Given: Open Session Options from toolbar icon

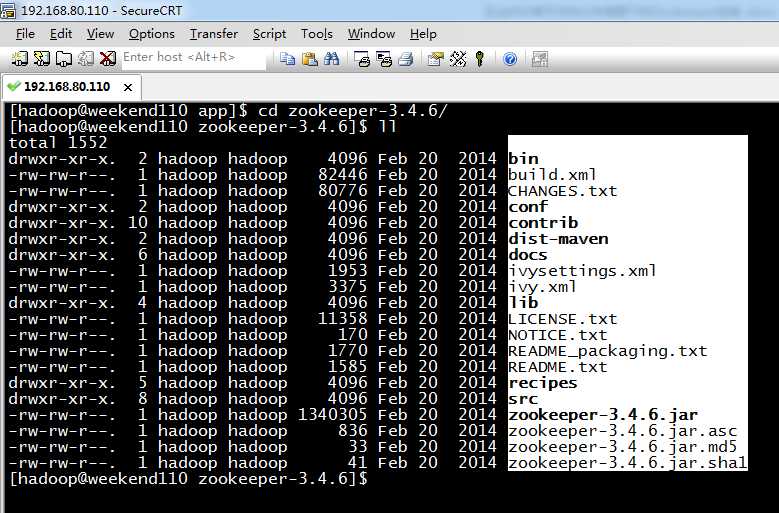Looking at the screenshot, I should [436, 59].
